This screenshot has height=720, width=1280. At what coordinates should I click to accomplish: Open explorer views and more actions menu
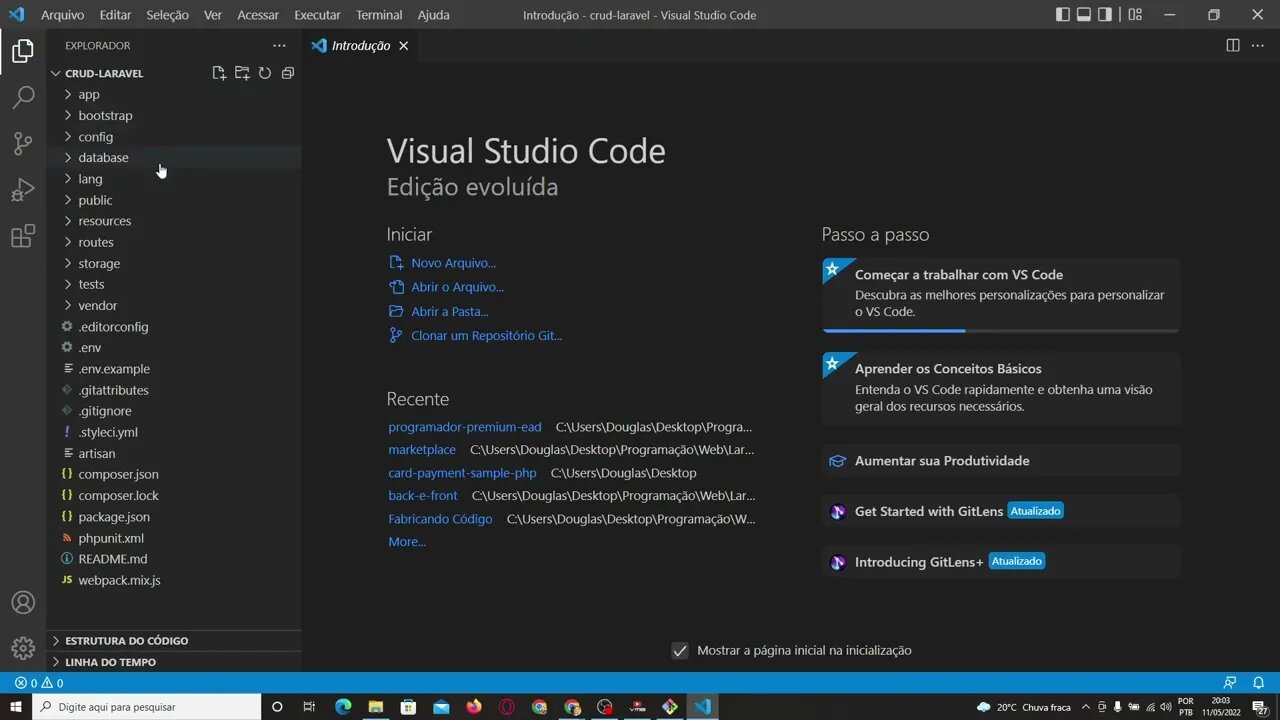(279, 46)
